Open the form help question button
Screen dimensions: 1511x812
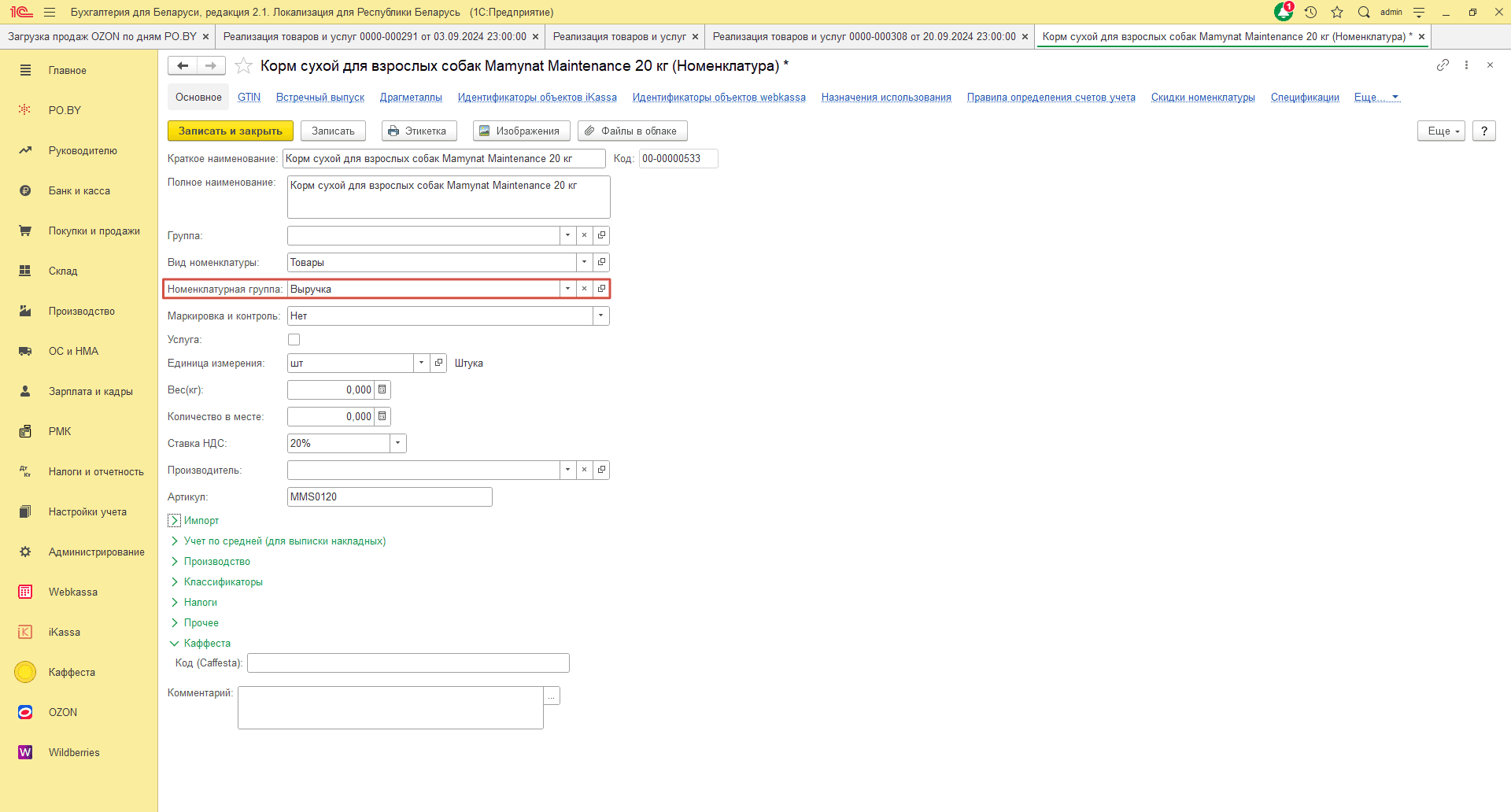(x=1484, y=131)
